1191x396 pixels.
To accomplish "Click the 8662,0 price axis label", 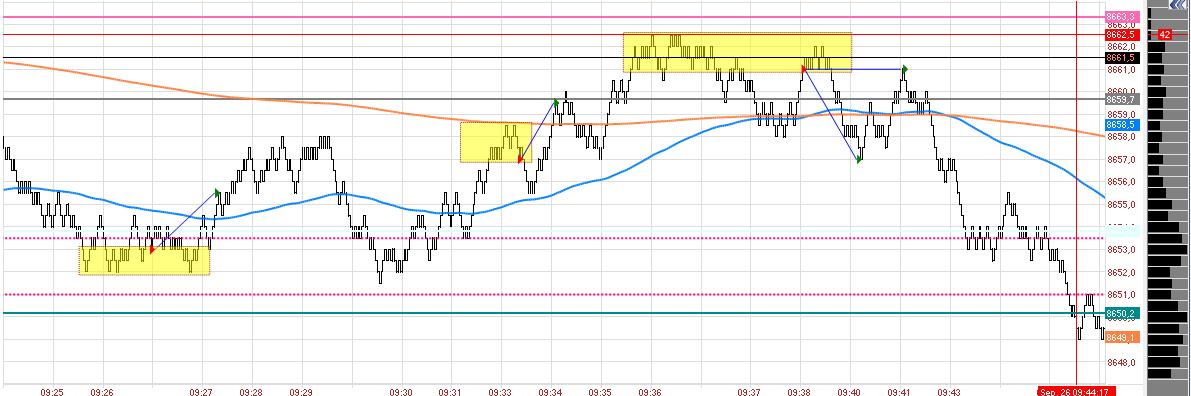I will 1122,46.
